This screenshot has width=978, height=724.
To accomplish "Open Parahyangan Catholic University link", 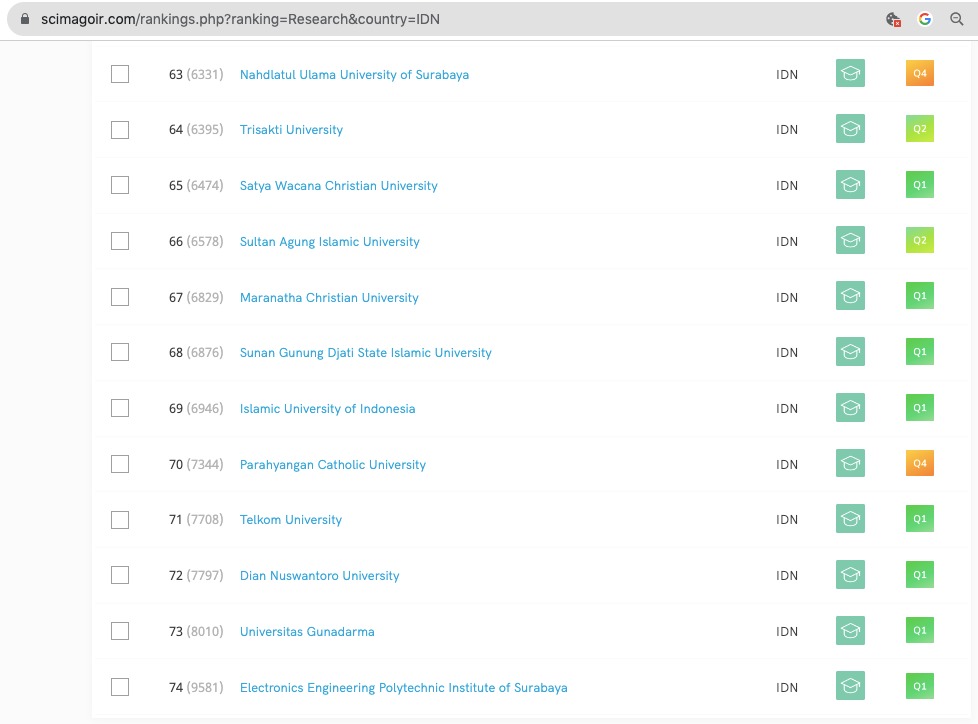I will [333, 465].
